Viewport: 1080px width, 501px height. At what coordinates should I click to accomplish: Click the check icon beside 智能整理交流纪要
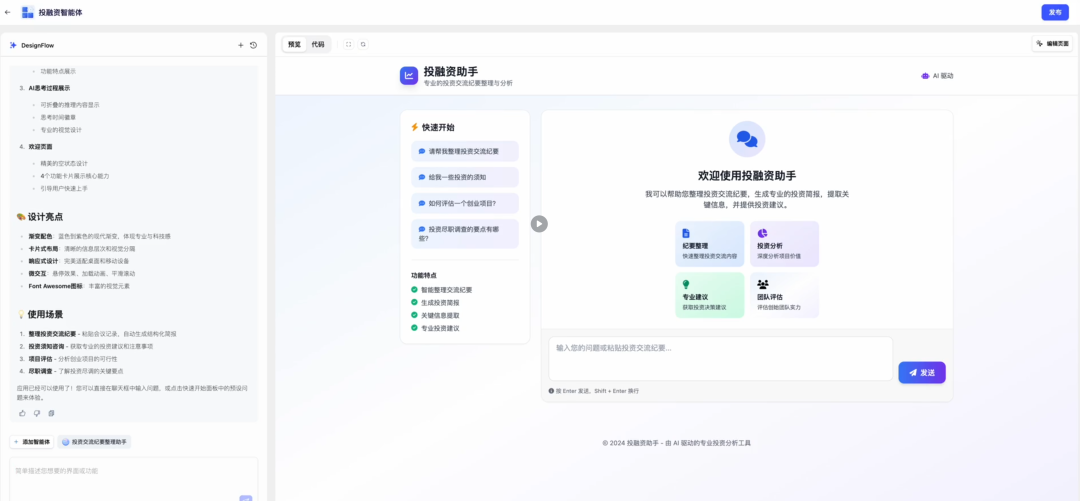[415, 290]
